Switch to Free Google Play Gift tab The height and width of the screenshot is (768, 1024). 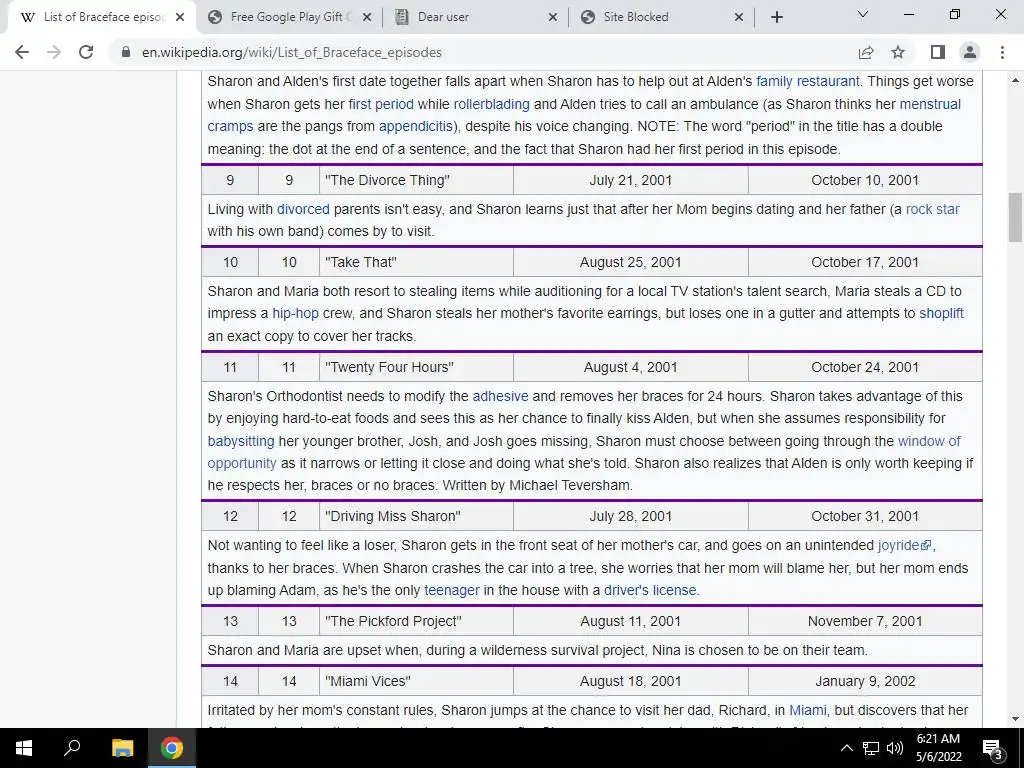287,17
